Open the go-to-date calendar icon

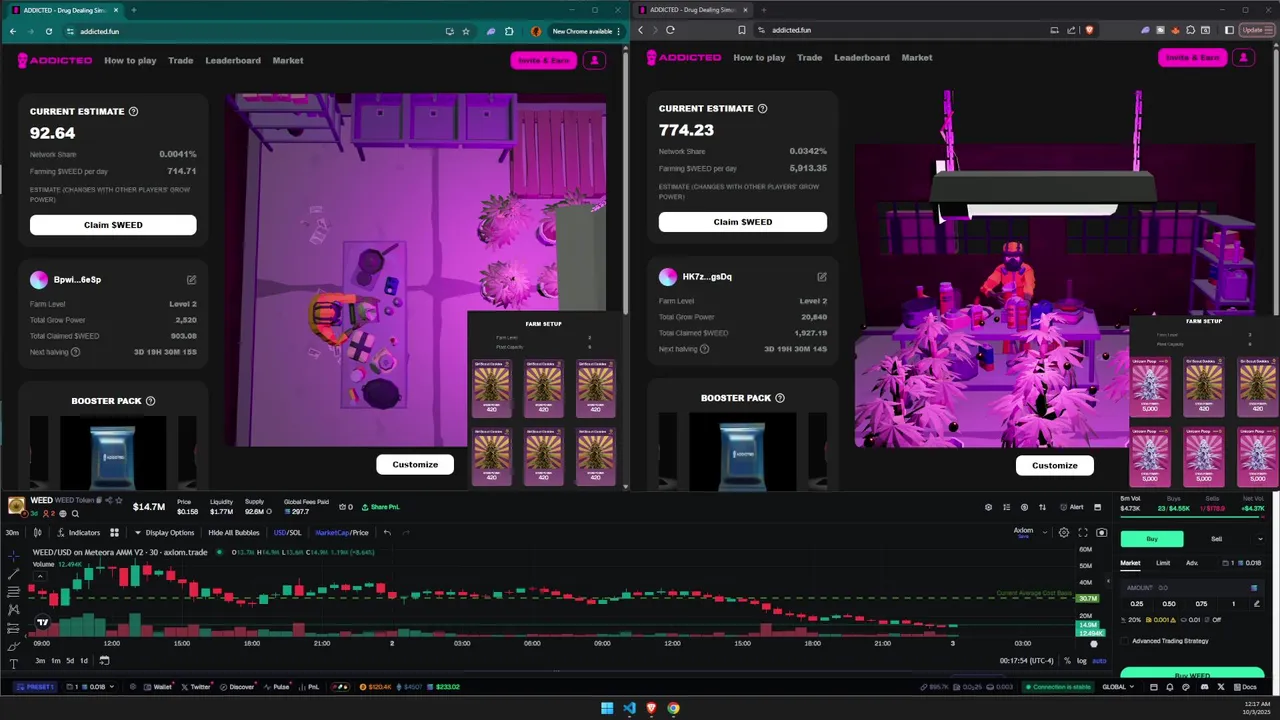point(104,660)
